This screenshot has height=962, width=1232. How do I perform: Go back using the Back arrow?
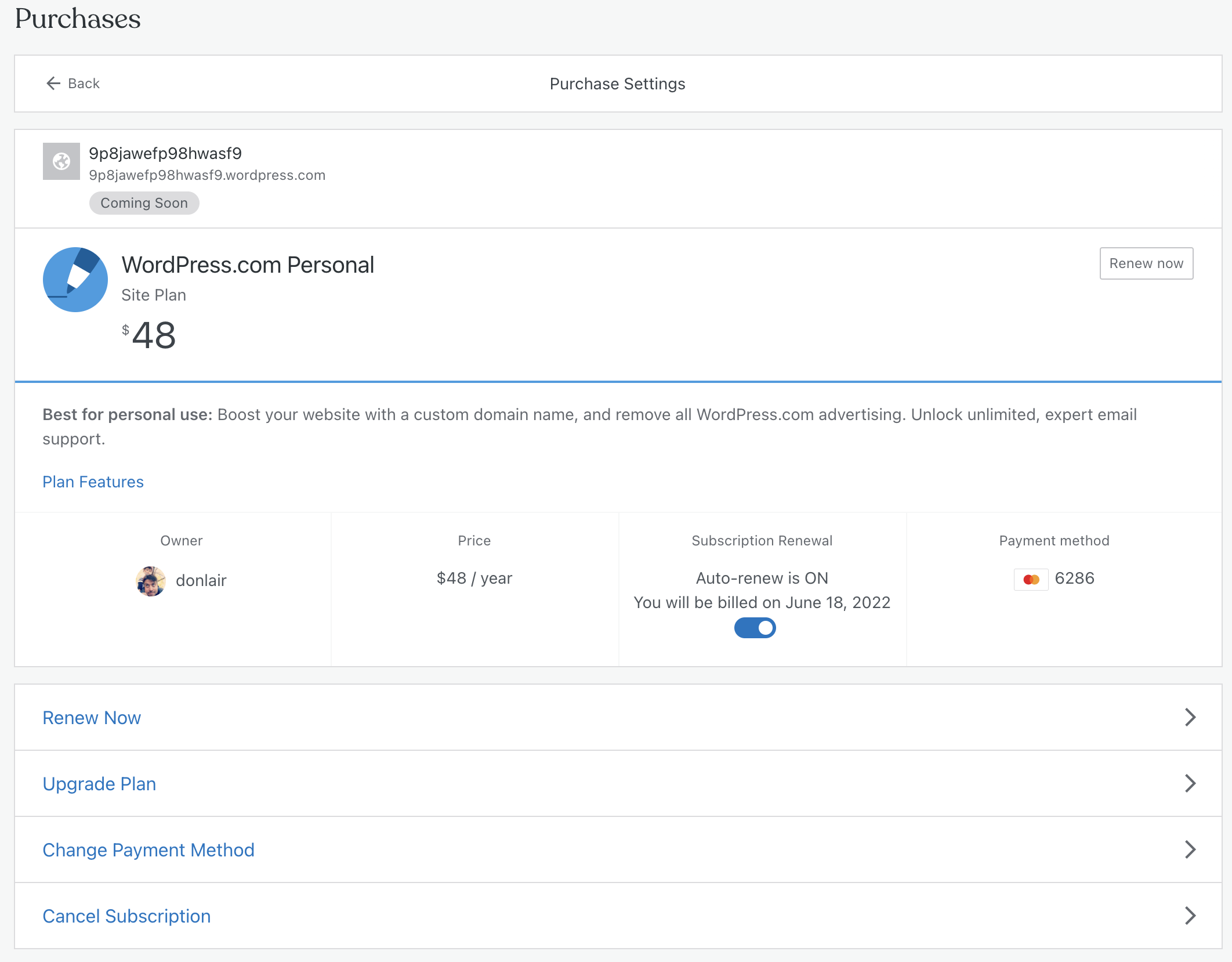click(x=53, y=84)
